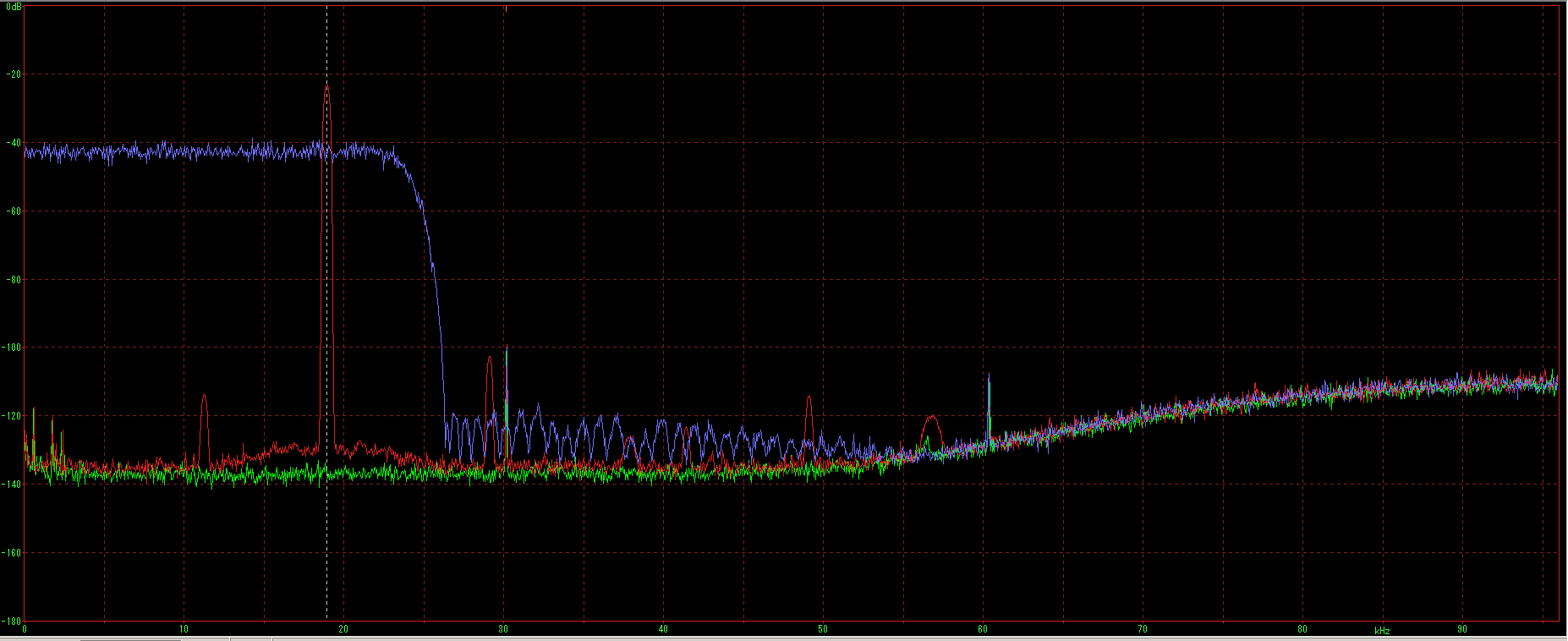Image resolution: width=1568 pixels, height=641 pixels.
Task: Click the '20' frequency axis label
Action: click(x=343, y=629)
